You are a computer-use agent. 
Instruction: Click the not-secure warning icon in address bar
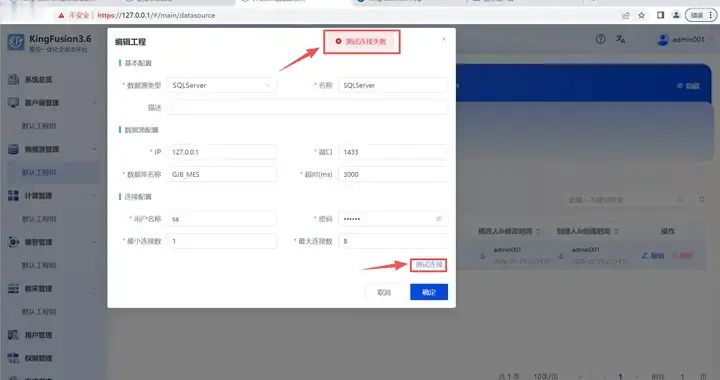[x=61, y=15]
